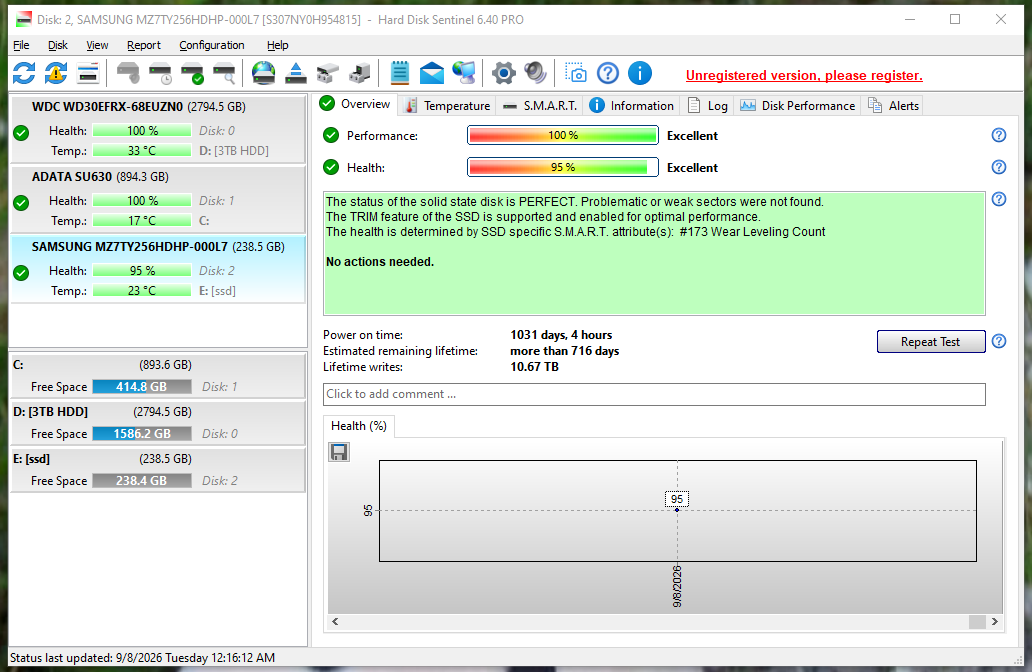This screenshot has height=672, width=1032.
Task: Click the graph scrollbar left arrow
Action: (x=336, y=621)
